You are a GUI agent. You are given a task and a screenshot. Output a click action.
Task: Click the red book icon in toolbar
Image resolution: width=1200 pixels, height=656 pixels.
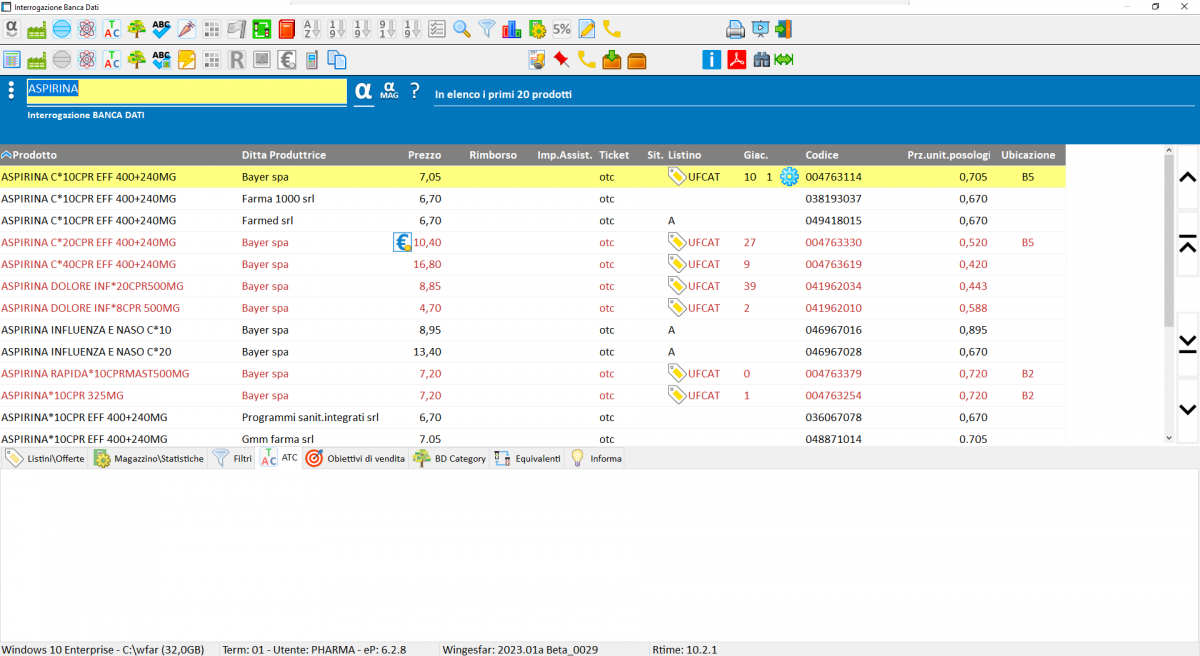tap(287, 29)
